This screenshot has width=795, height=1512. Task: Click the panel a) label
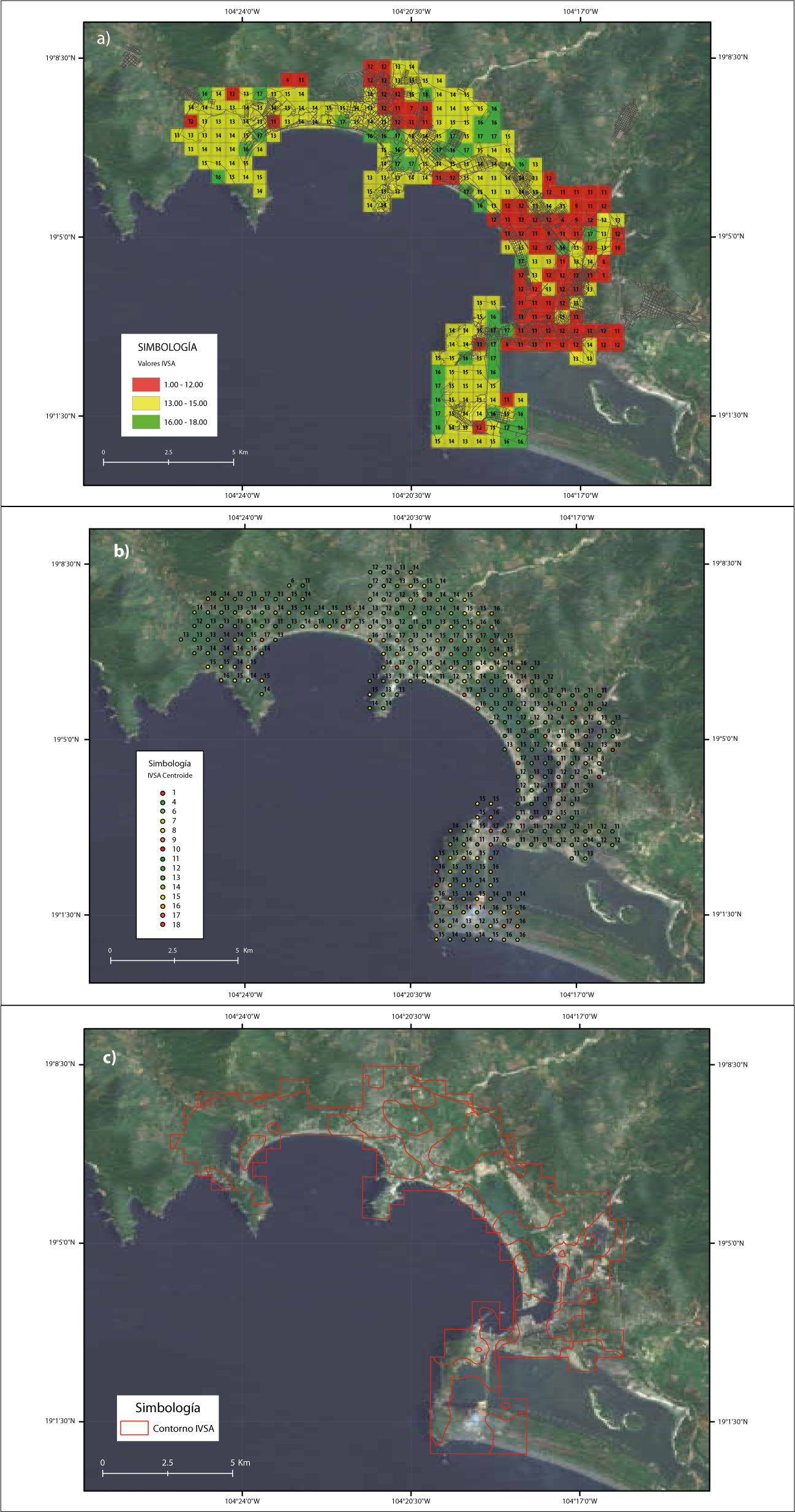(104, 39)
